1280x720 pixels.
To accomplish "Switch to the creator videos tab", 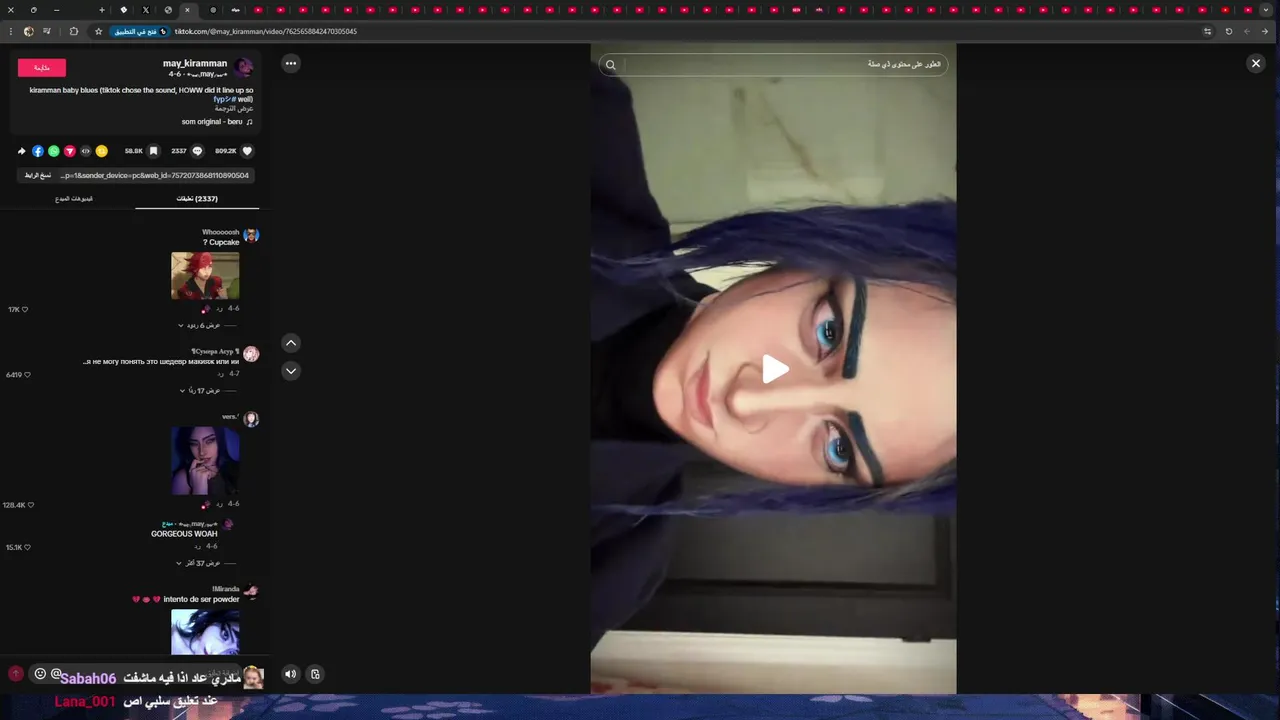I will click(74, 199).
